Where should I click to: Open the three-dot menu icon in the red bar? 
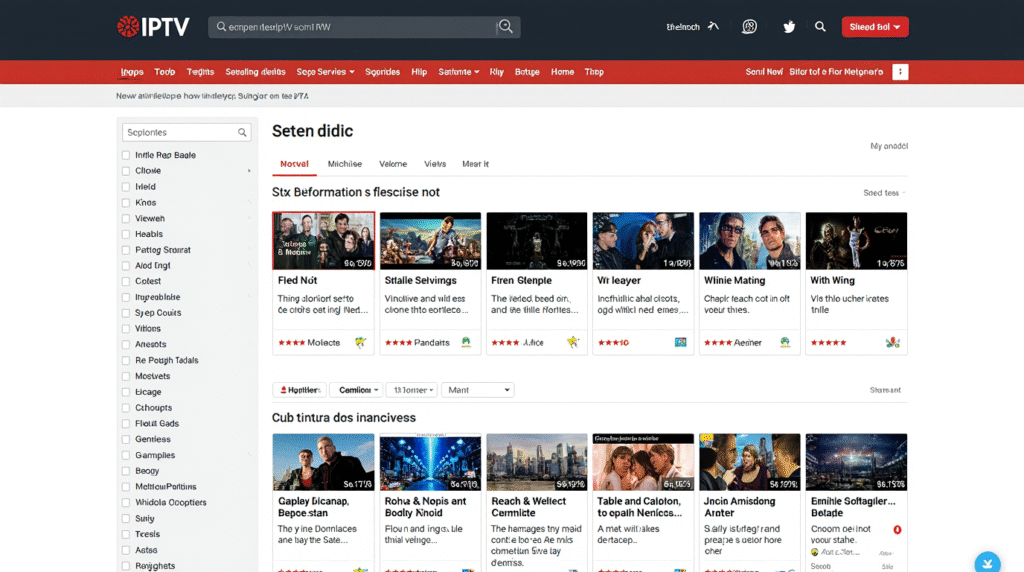coord(900,72)
